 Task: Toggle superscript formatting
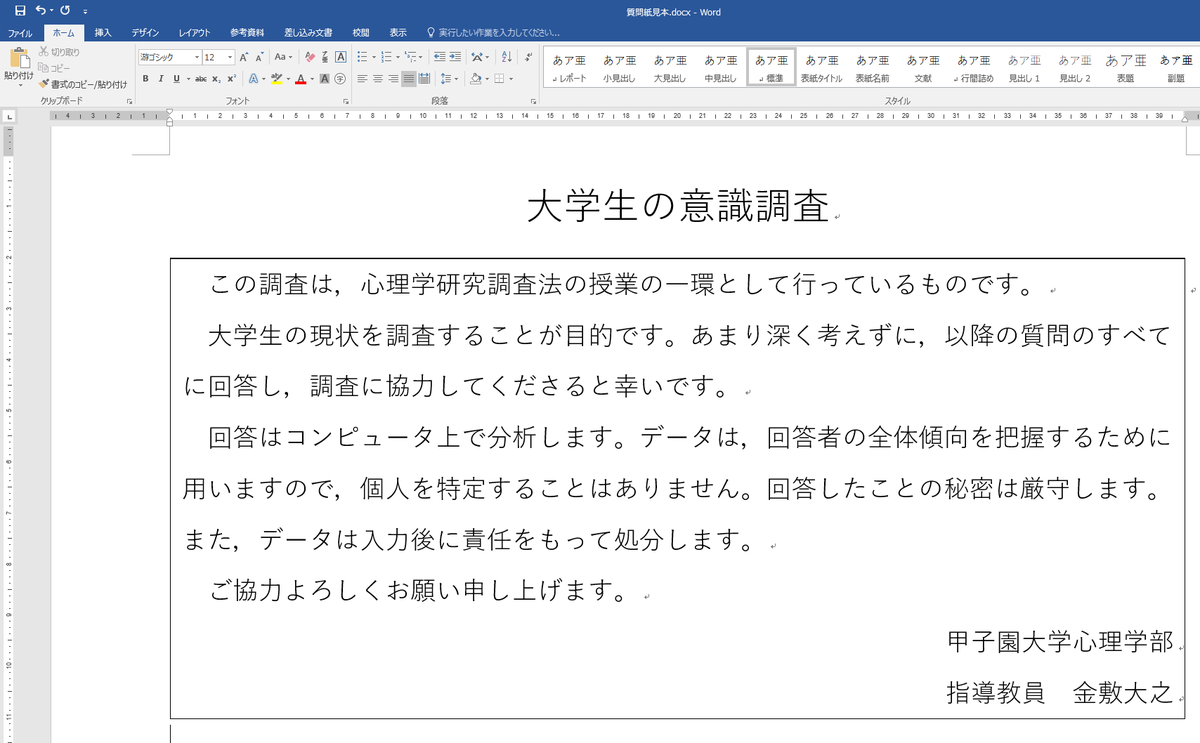pos(231,78)
